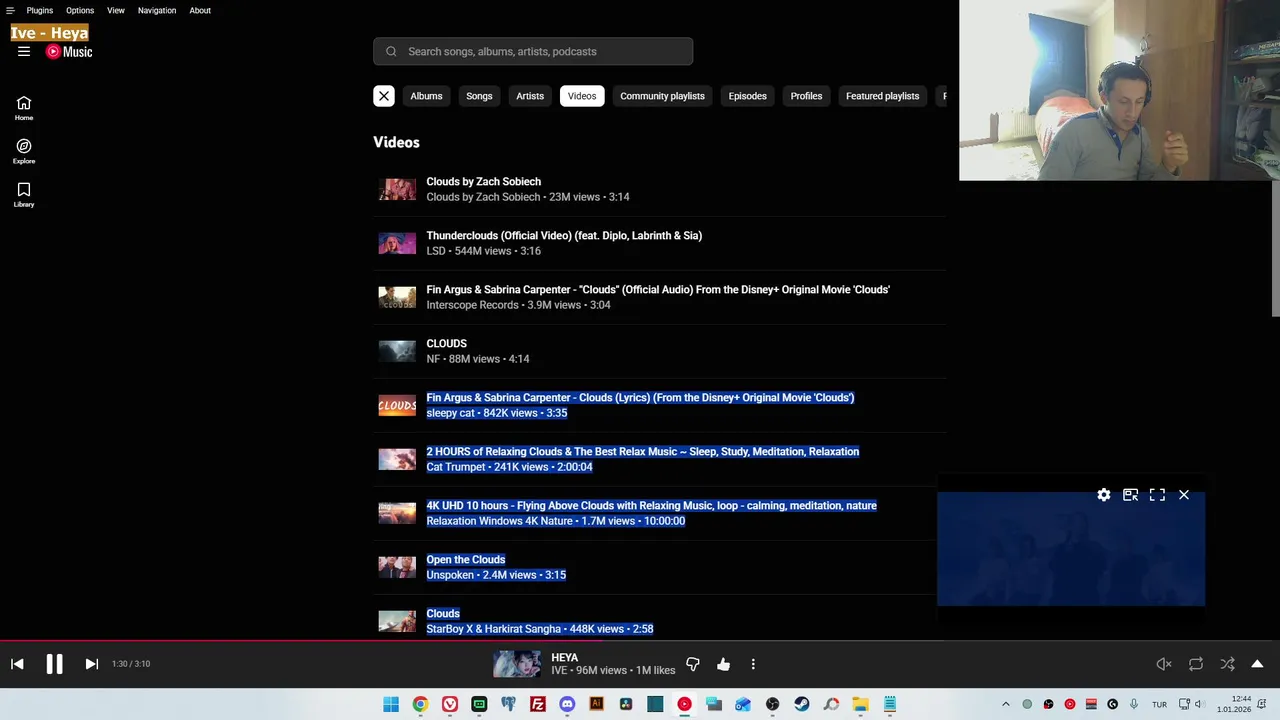1280x720 pixels.
Task: Open the clock and date panel
Action: tap(1234, 705)
